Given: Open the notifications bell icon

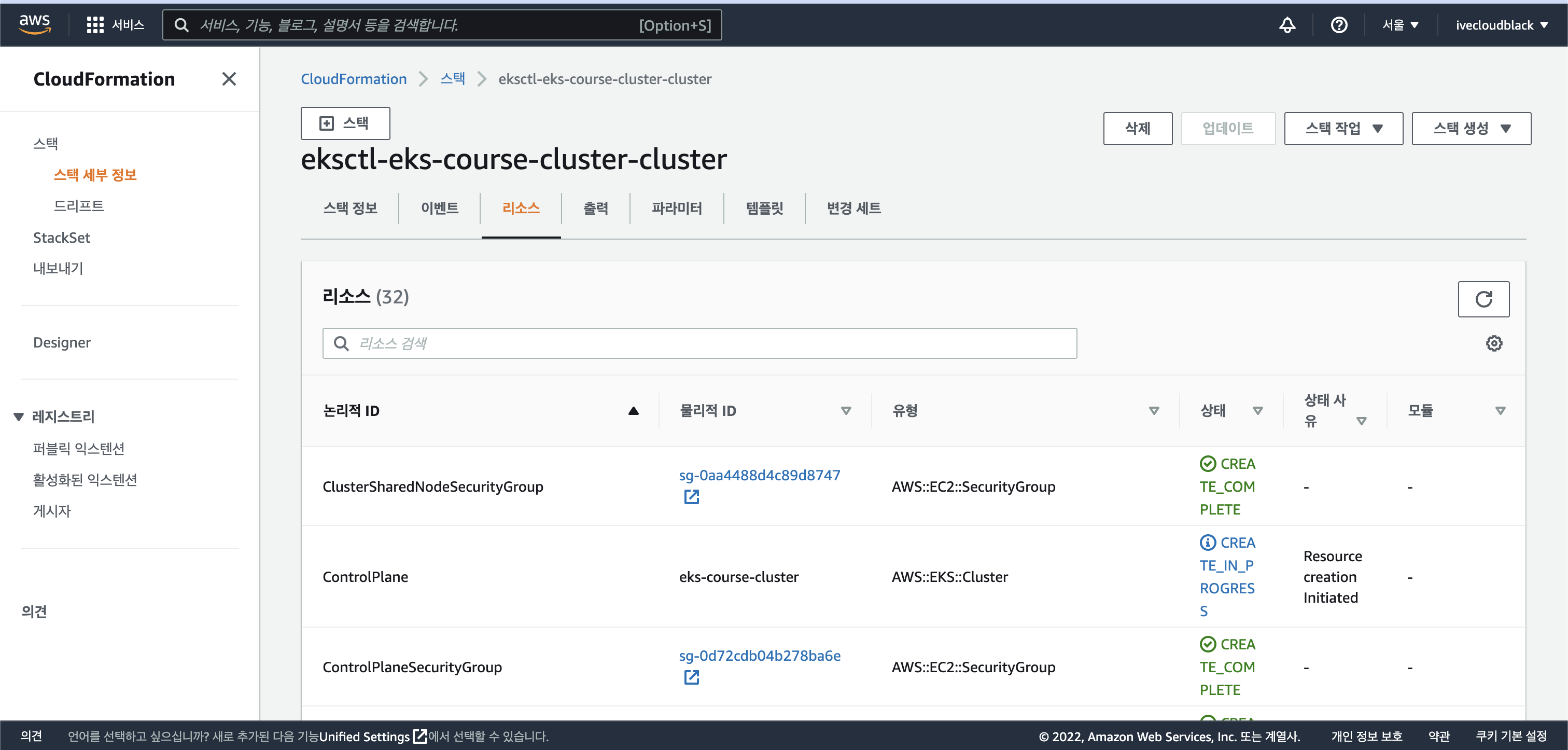Looking at the screenshot, I should click(1287, 25).
